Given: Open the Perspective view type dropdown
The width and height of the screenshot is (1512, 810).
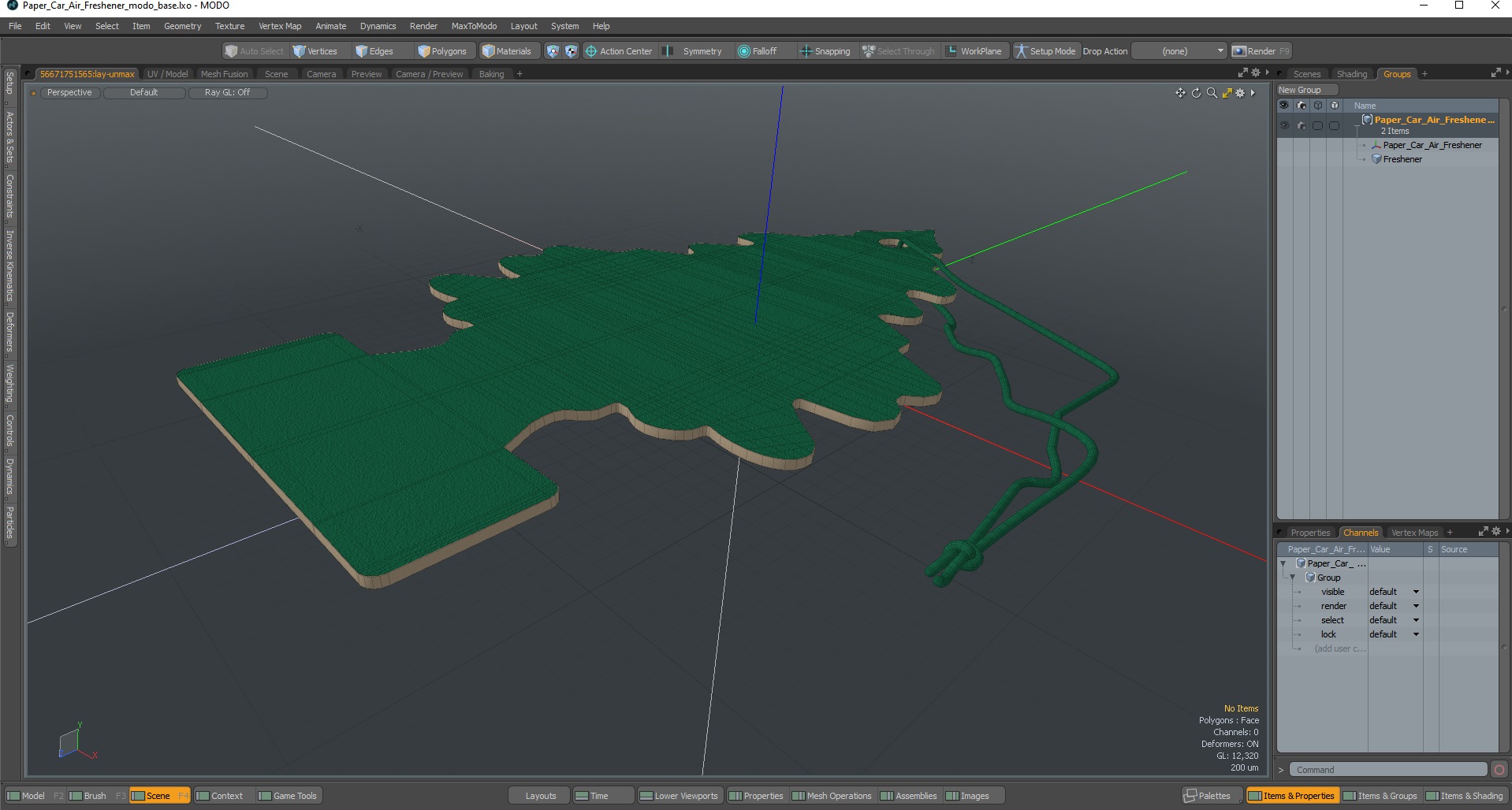Looking at the screenshot, I should click(69, 93).
